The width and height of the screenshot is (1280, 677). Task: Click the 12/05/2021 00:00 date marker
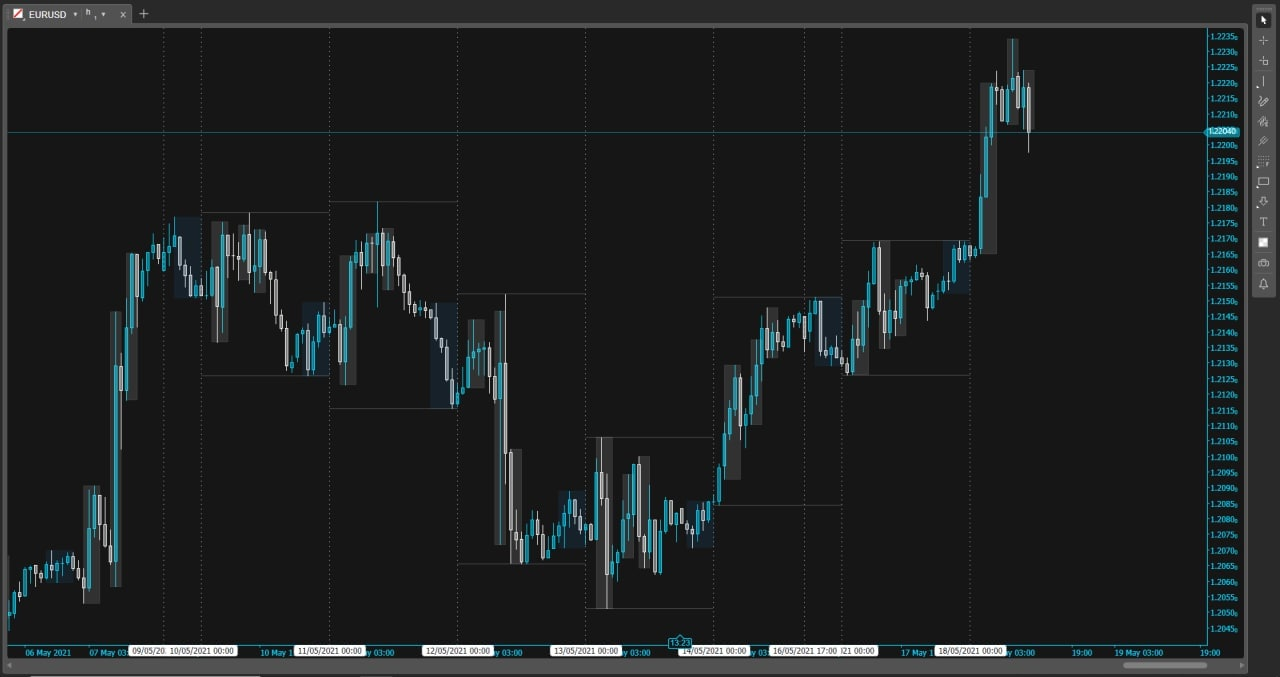[x=458, y=651]
